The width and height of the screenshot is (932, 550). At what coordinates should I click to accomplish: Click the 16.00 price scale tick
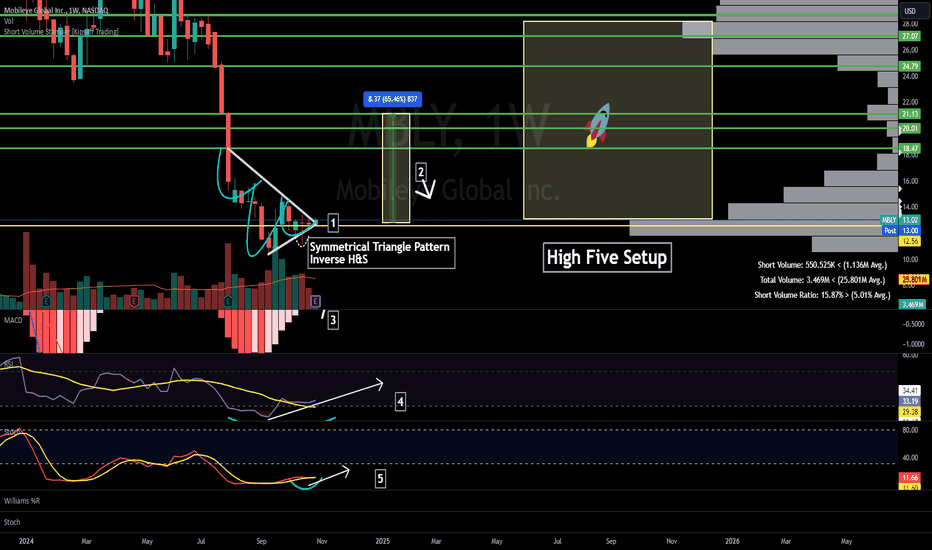(910, 181)
